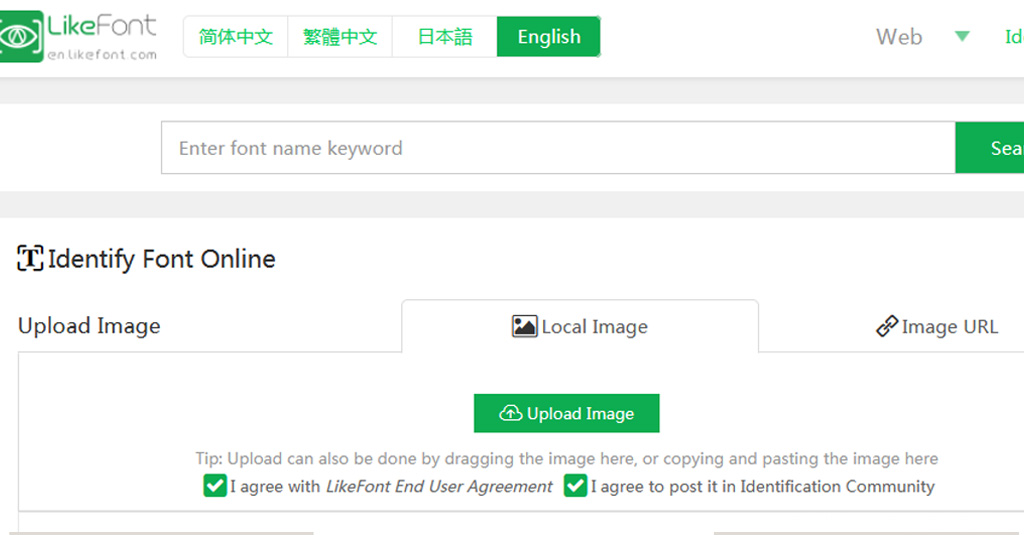Uncheck the post in Identification Community checkbox

575,486
